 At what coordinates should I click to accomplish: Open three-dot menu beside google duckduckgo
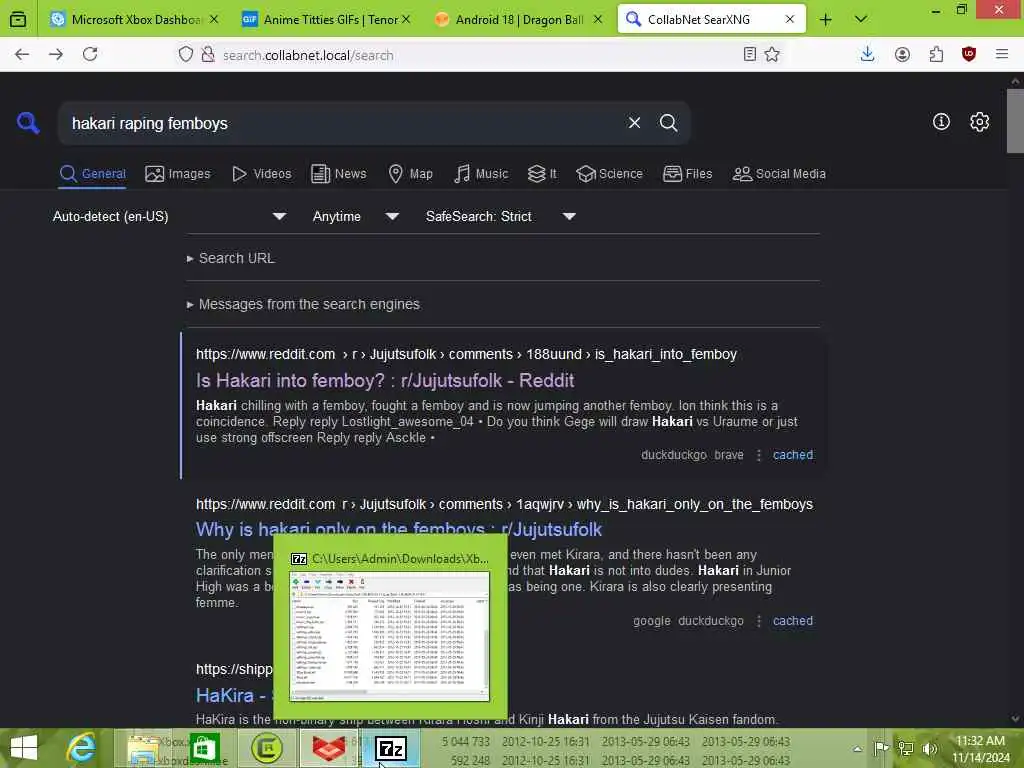[758, 621]
